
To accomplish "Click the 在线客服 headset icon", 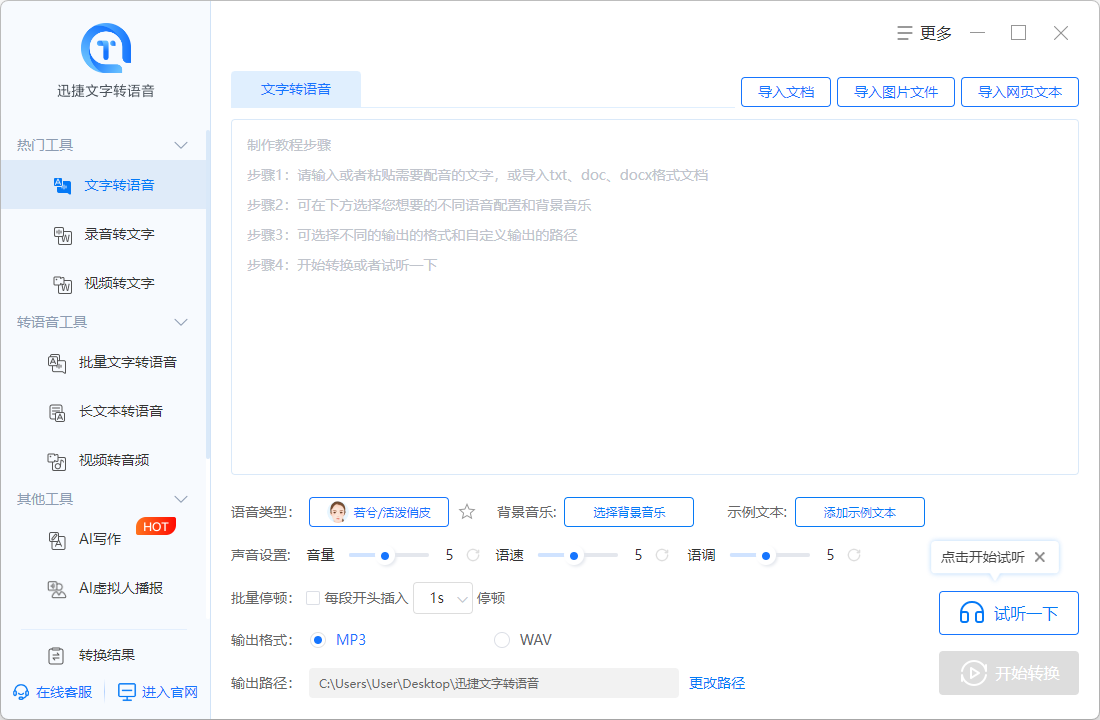I will [x=21, y=692].
